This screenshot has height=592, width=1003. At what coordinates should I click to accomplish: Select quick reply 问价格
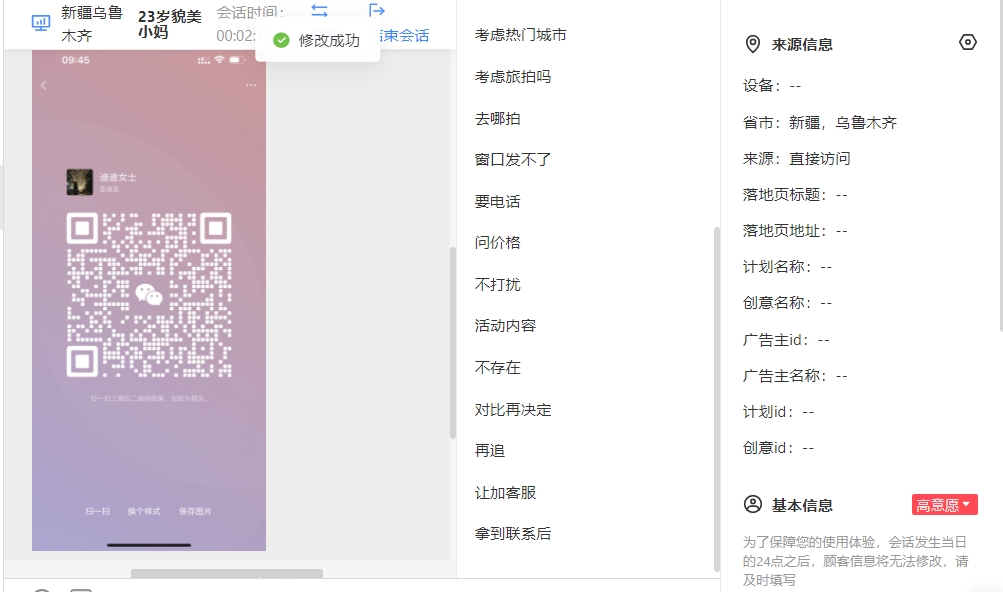click(x=498, y=243)
